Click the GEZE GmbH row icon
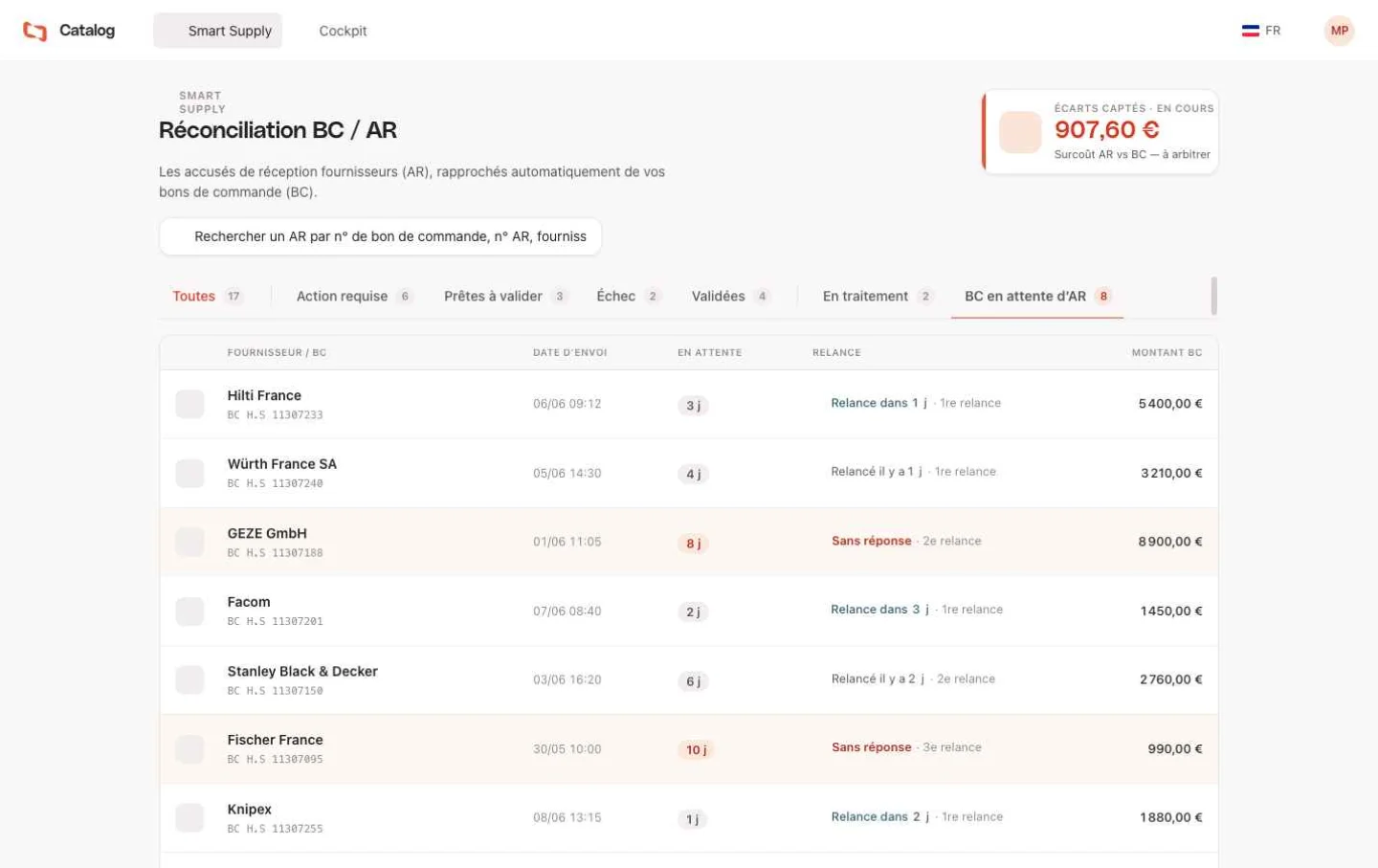The height and width of the screenshot is (868, 1378). click(x=189, y=542)
